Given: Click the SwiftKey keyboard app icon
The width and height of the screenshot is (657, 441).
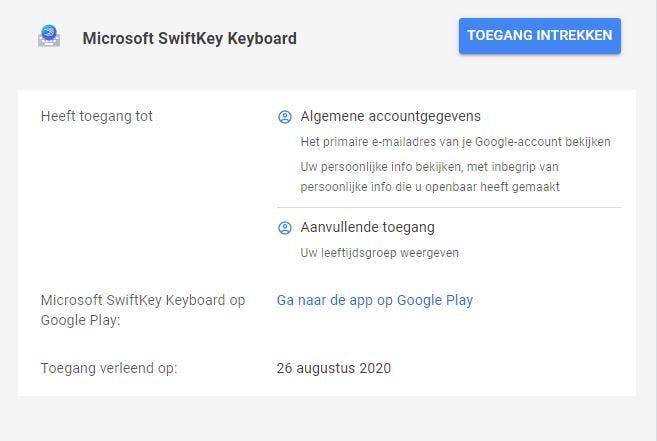Looking at the screenshot, I should pyautogui.click(x=49, y=37).
